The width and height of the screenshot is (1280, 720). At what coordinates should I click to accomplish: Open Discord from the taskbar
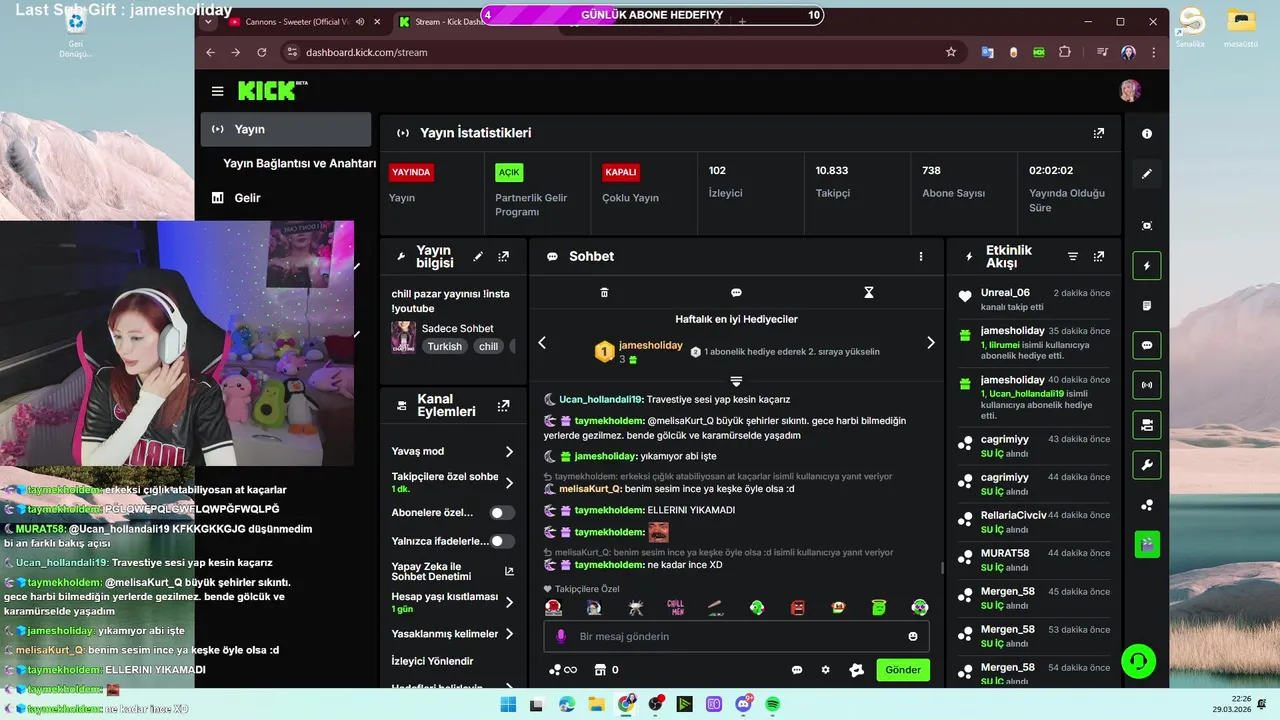[744, 704]
